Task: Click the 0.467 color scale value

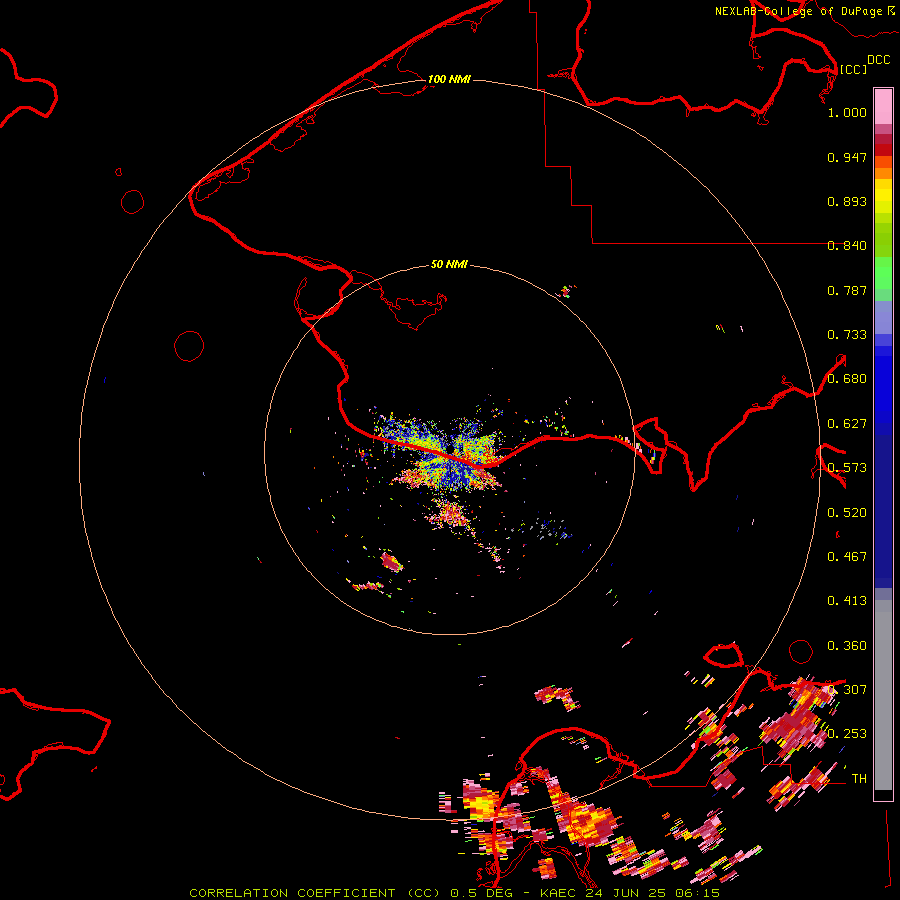Action: pyautogui.click(x=847, y=557)
